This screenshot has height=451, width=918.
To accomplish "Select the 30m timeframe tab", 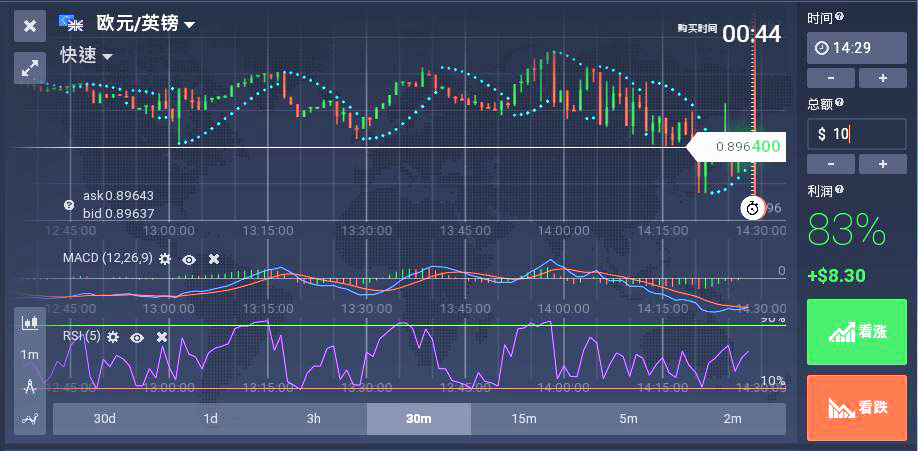I will pyautogui.click(x=419, y=419).
